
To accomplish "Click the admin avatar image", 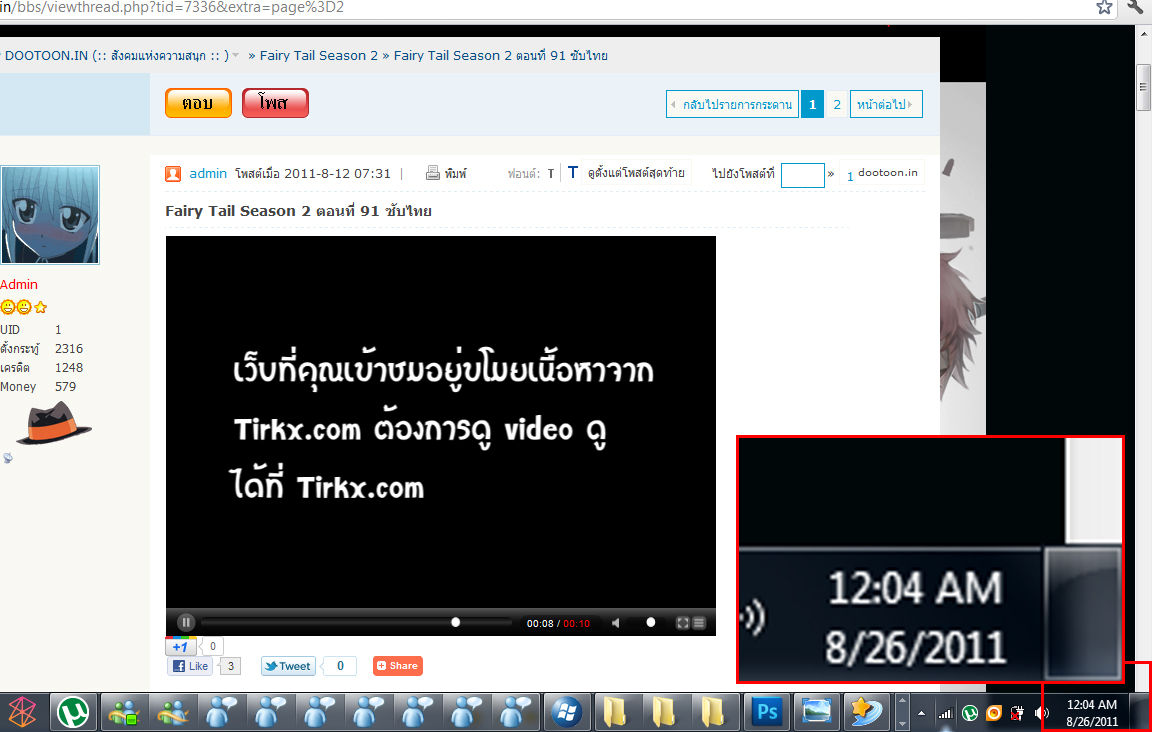I will 50,215.
